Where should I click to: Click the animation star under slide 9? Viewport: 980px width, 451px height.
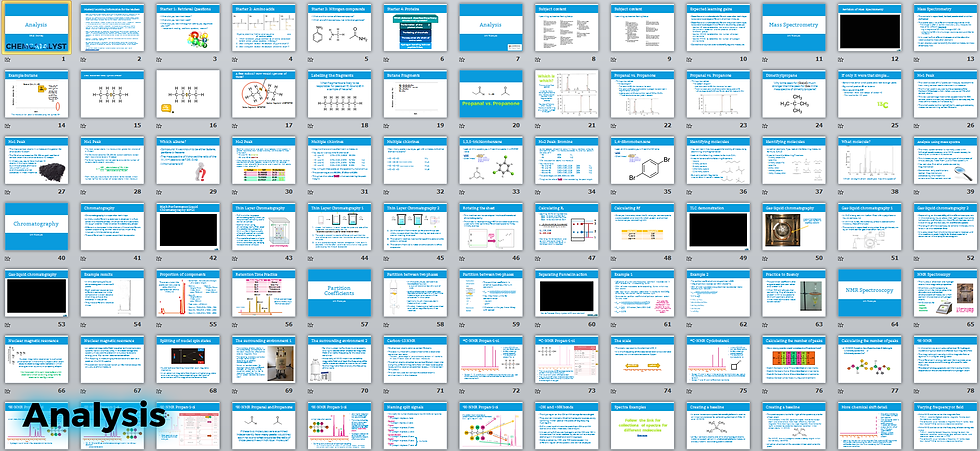click(x=614, y=59)
